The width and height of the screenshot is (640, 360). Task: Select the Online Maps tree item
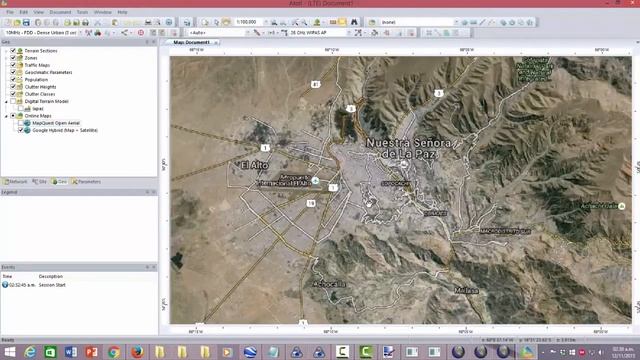tap(38, 116)
